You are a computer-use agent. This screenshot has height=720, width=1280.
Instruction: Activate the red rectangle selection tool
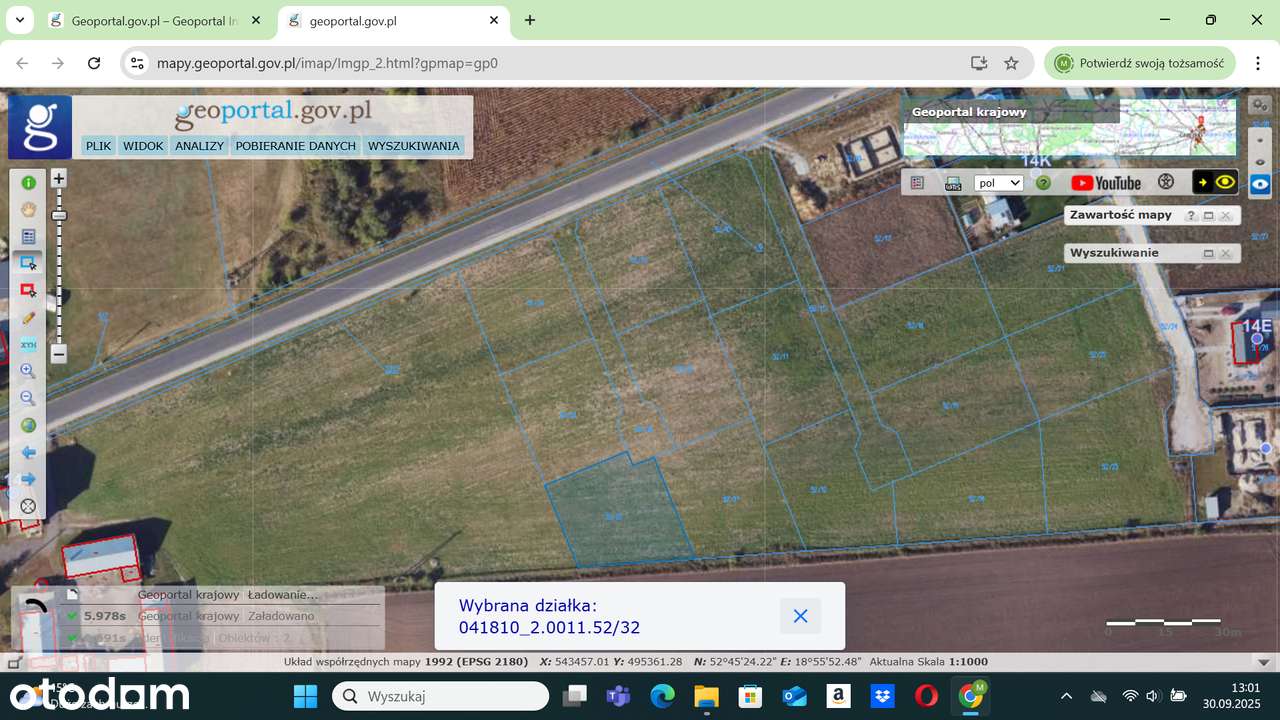(28, 290)
